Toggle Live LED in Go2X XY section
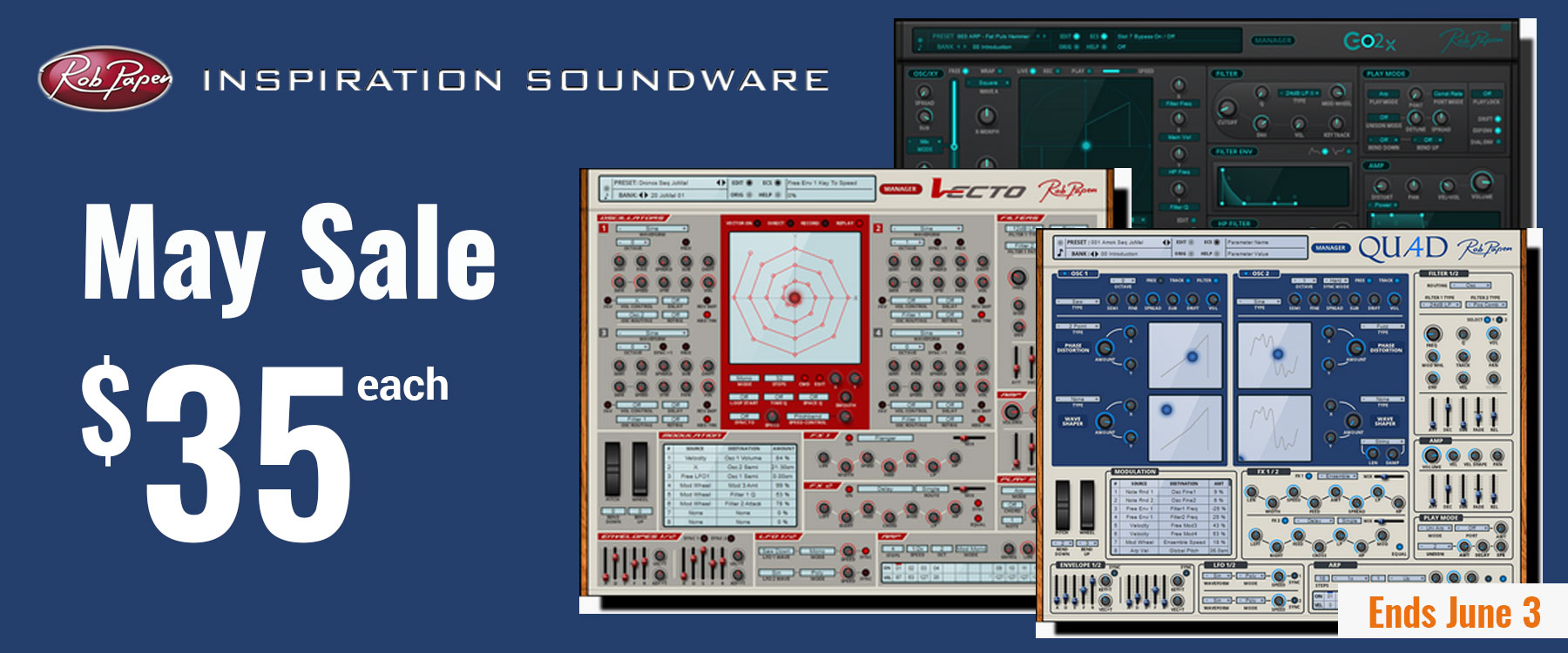Screen dimensions: 1568x653 (x=1033, y=71)
